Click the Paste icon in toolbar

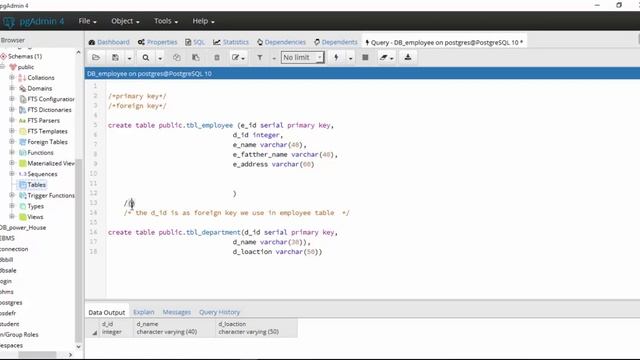pos(196,58)
